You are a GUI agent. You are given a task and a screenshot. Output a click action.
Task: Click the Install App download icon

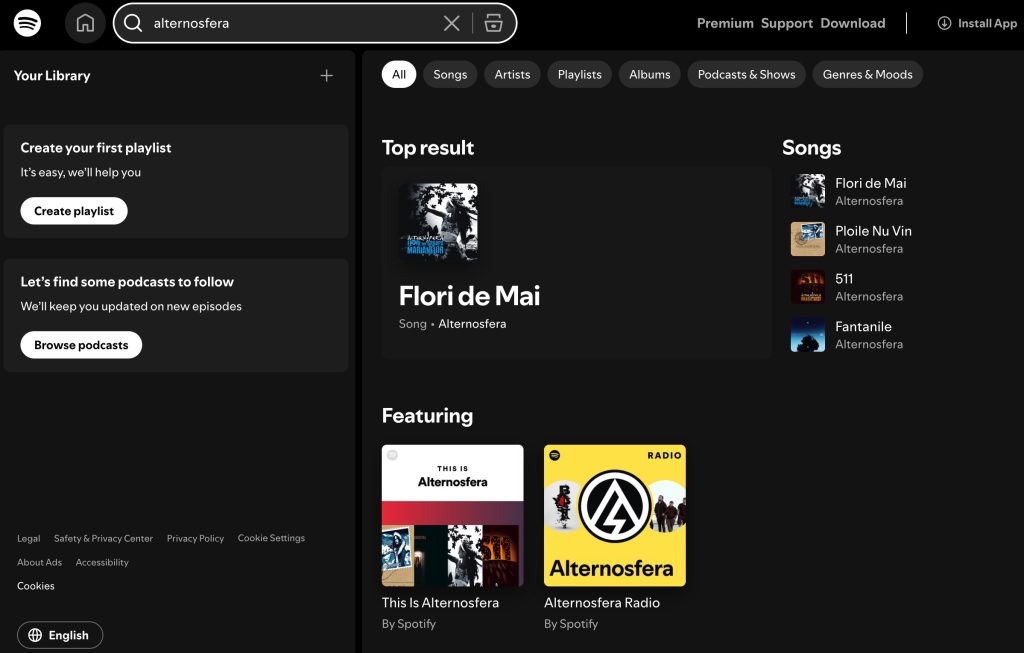coord(944,24)
